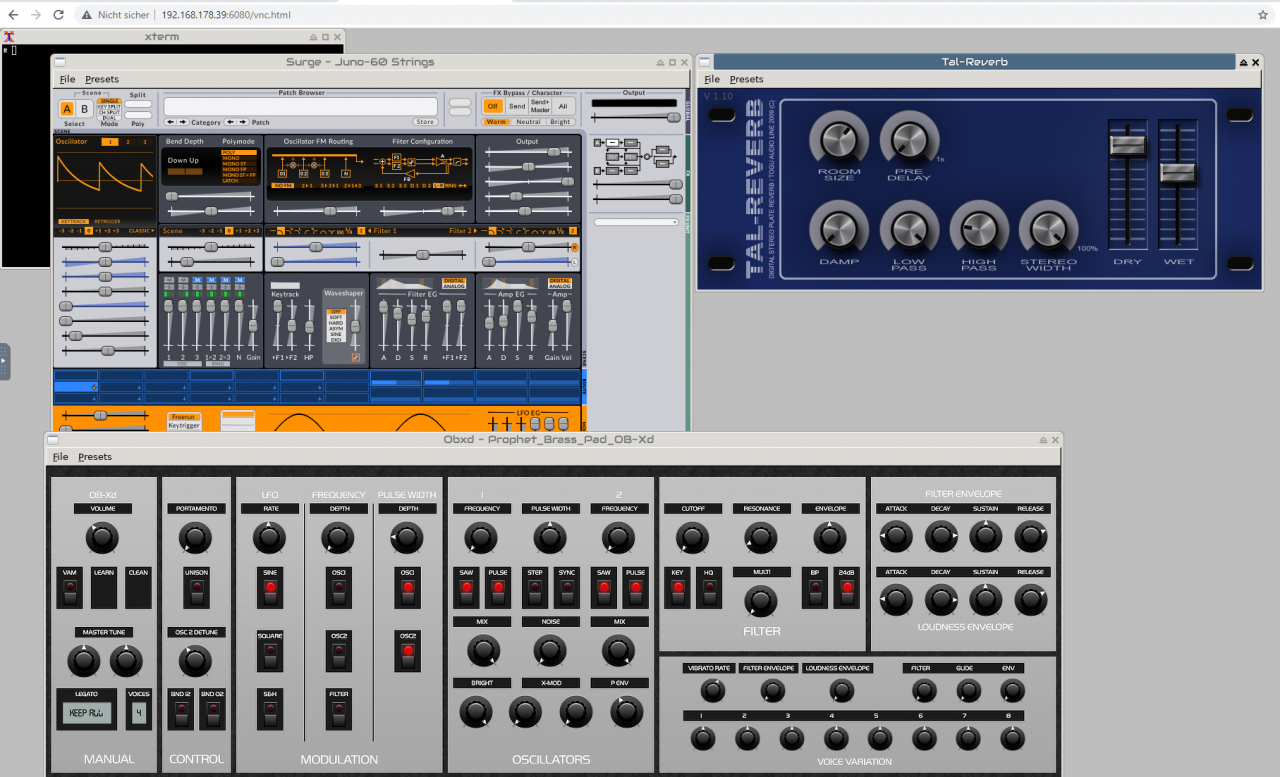Screen dimensions: 1280x777
Task: Open File menu in Obxd window
Action: pyautogui.click(x=61, y=456)
